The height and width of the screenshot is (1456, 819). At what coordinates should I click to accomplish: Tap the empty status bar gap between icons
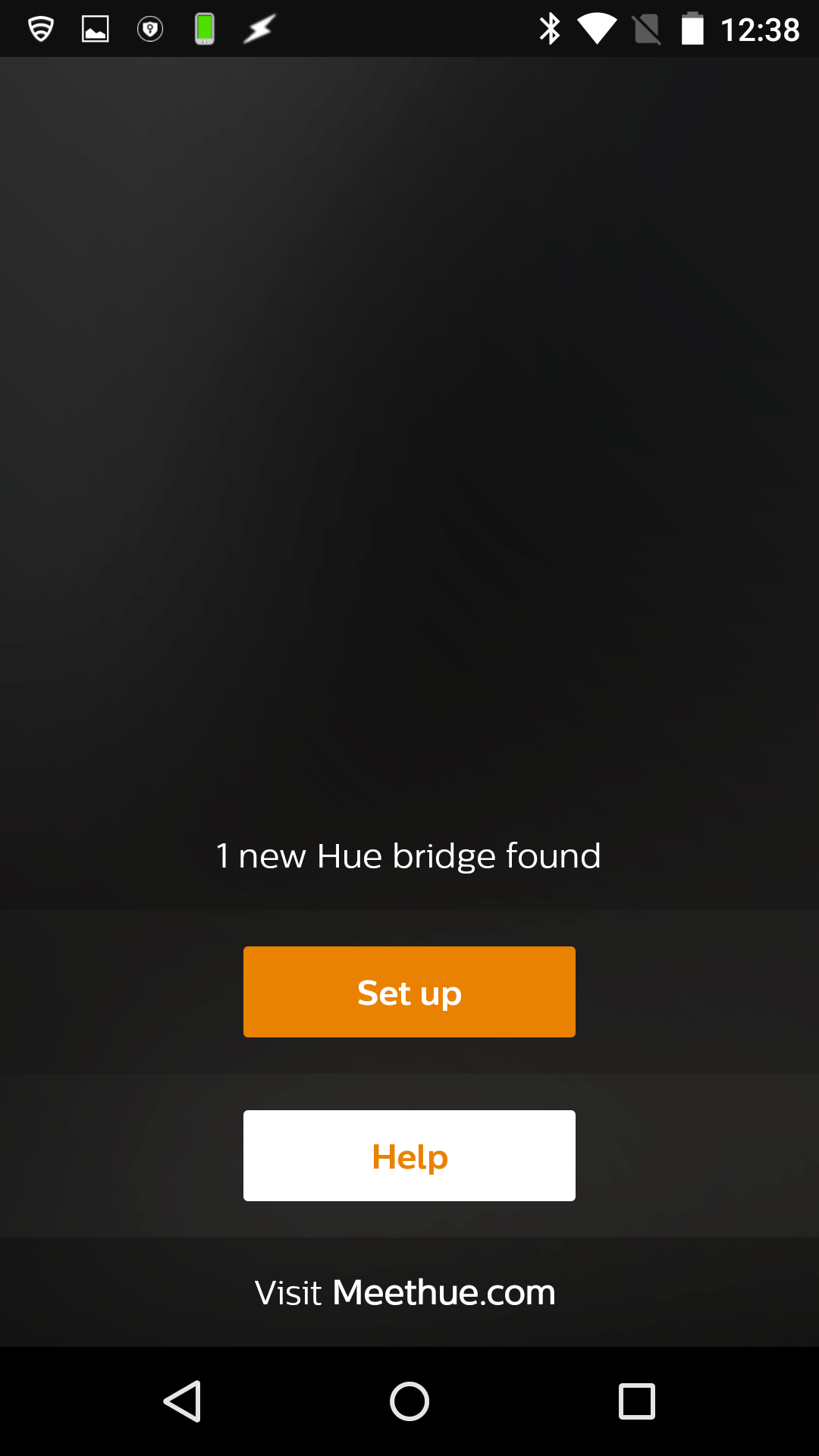tap(406, 29)
